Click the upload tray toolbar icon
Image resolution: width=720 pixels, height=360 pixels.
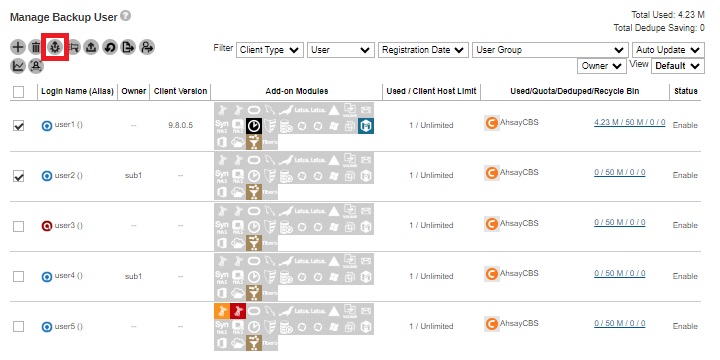pyautogui.click(x=91, y=47)
